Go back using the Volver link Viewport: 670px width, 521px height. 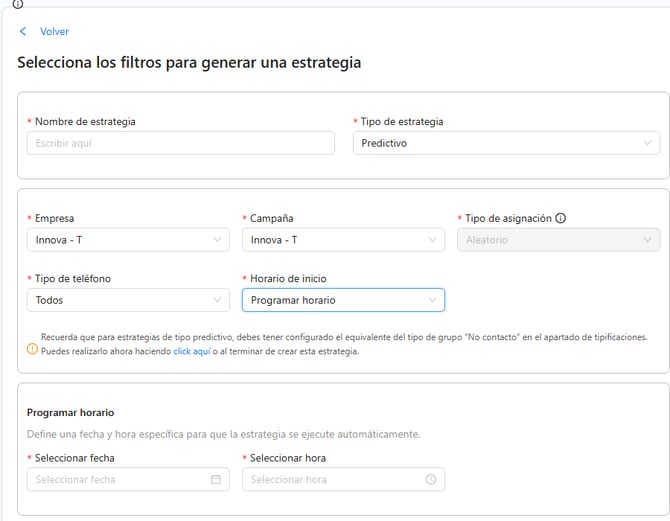(54, 32)
